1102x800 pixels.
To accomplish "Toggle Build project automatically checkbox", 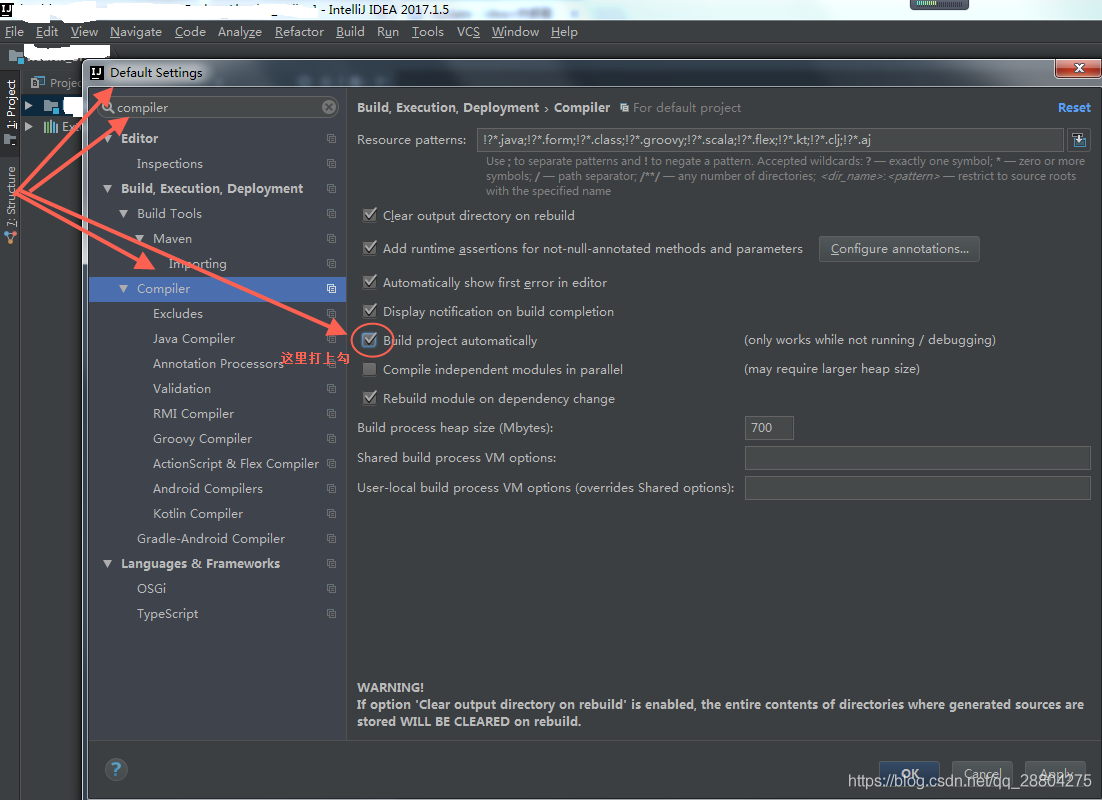I will [x=370, y=340].
